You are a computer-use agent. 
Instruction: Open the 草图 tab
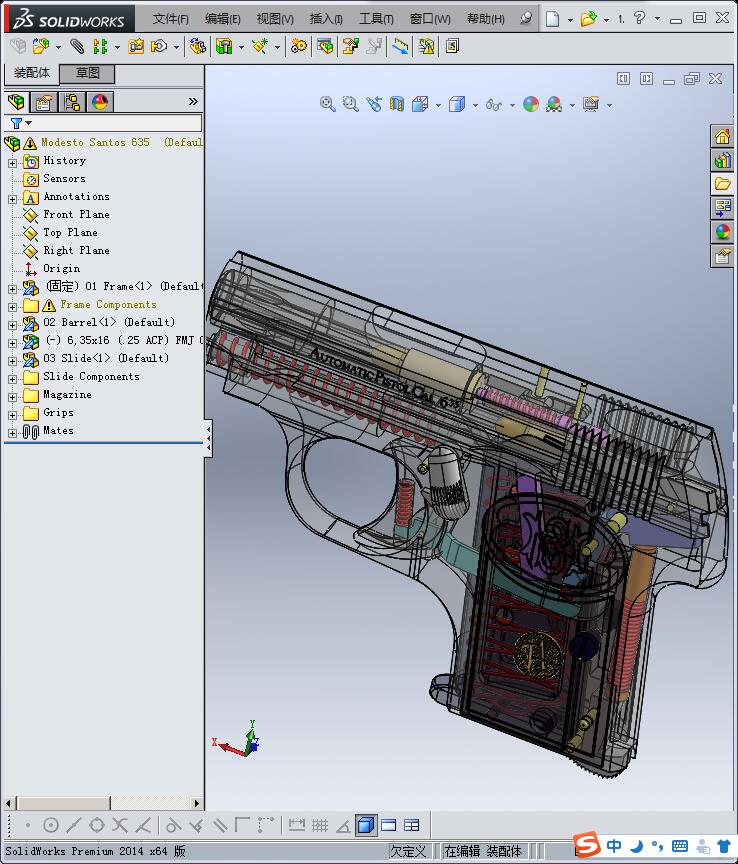[87, 73]
